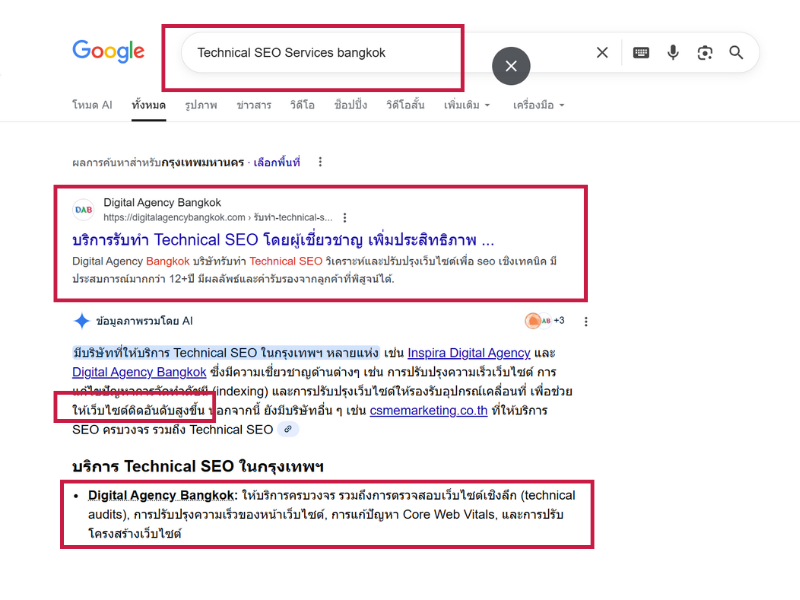Open three-dot menu beside Digital Agency Bangkok URL
The width and height of the screenshot is (800, 600).
pyautogui.click(x=345, y=217)
